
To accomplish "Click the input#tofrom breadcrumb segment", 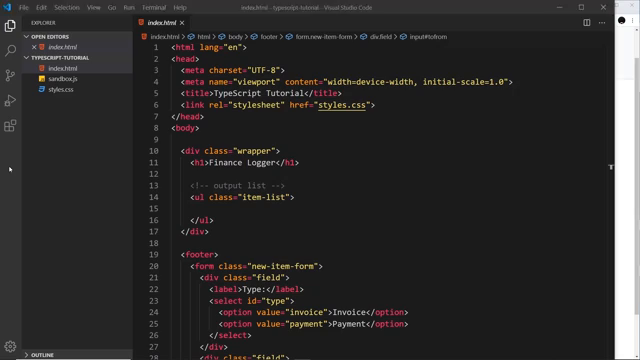I will tap(428, 37).
